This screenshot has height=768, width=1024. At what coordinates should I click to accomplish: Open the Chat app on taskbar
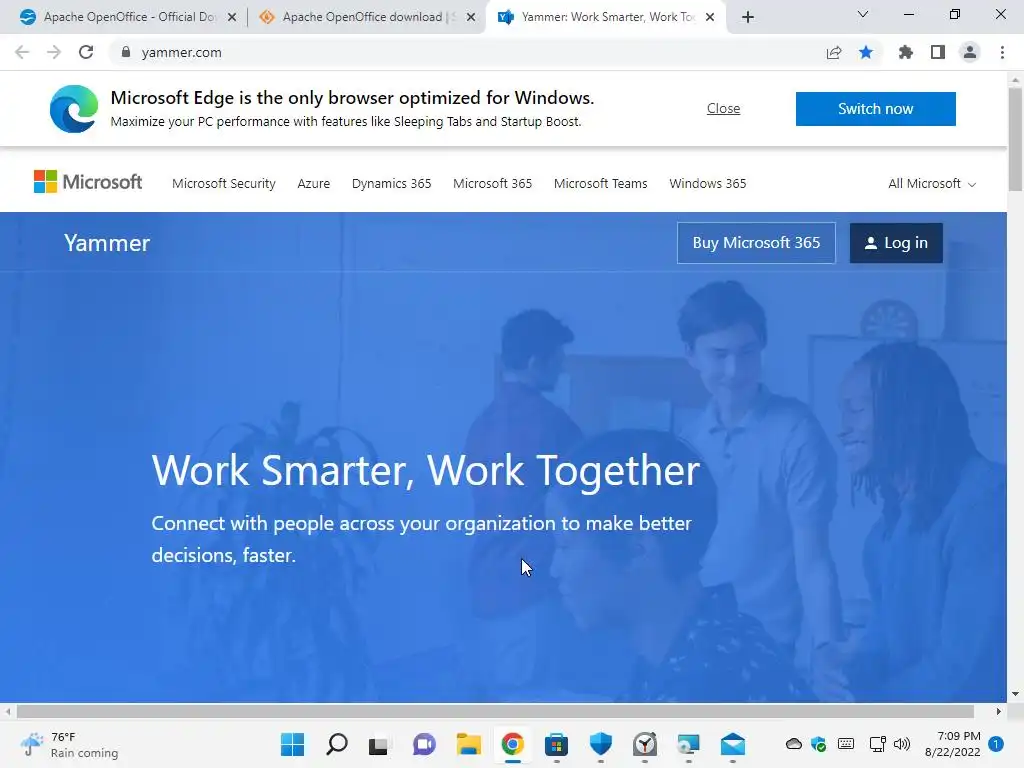[424, 744]
